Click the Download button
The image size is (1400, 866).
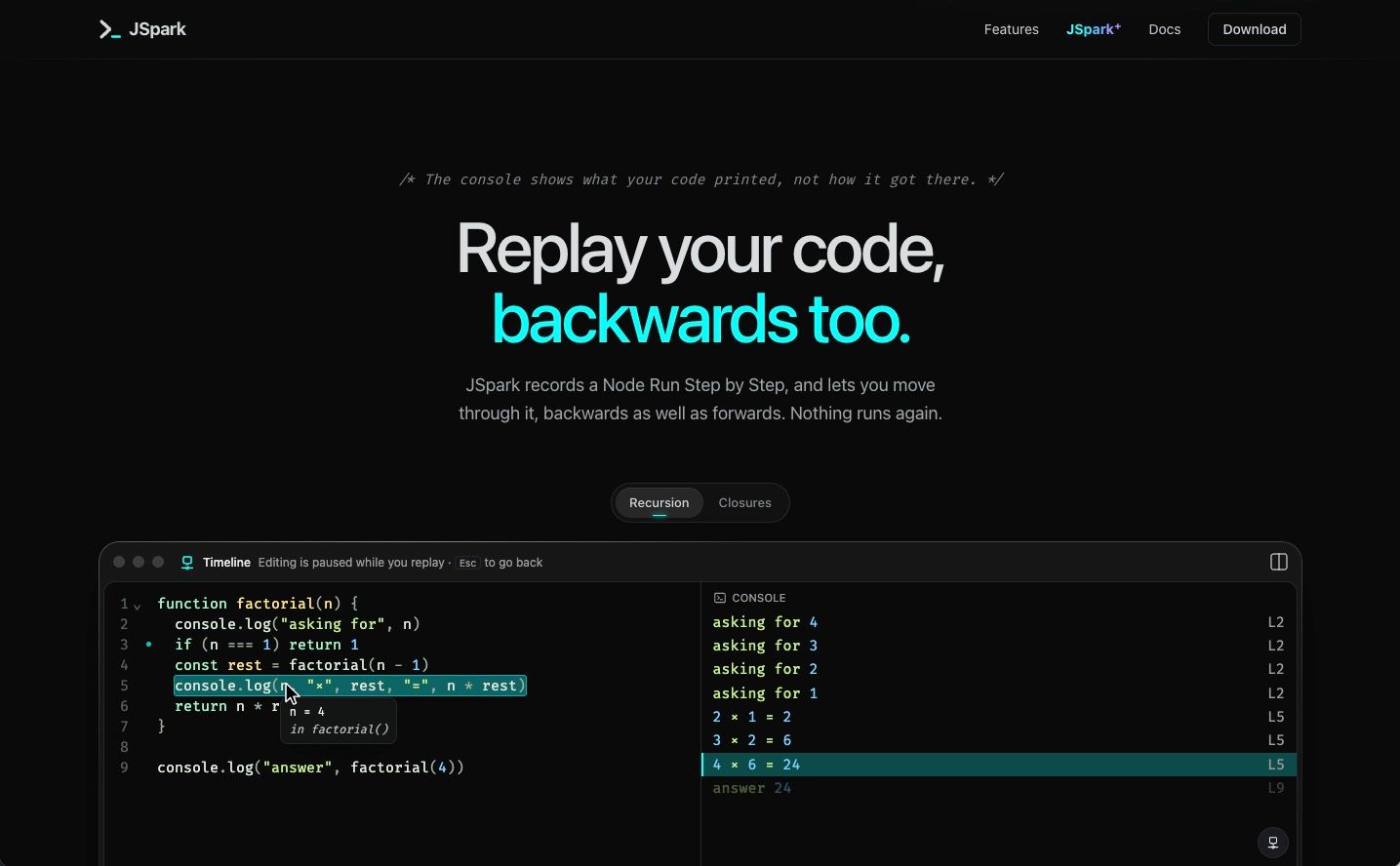click(1254, 29)
